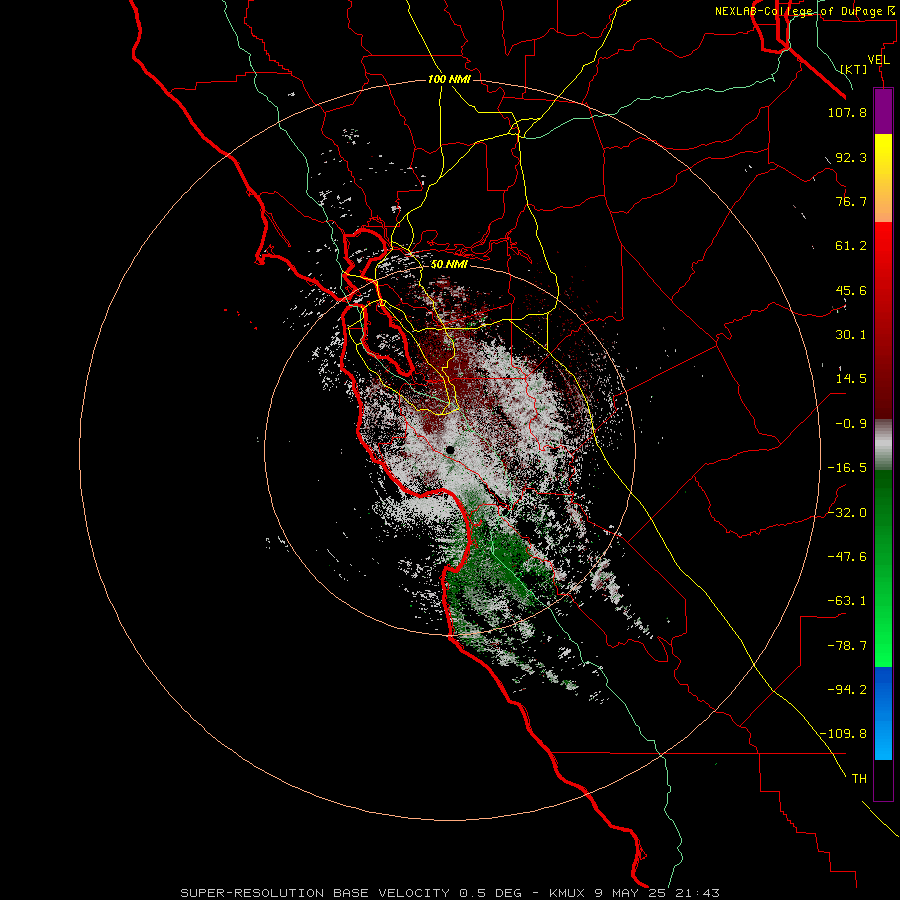Click the gray near-zero segment of velocity scale
The width and height of the screenshot is (900, 900).
pyautogui.click(x=883, y=445)
